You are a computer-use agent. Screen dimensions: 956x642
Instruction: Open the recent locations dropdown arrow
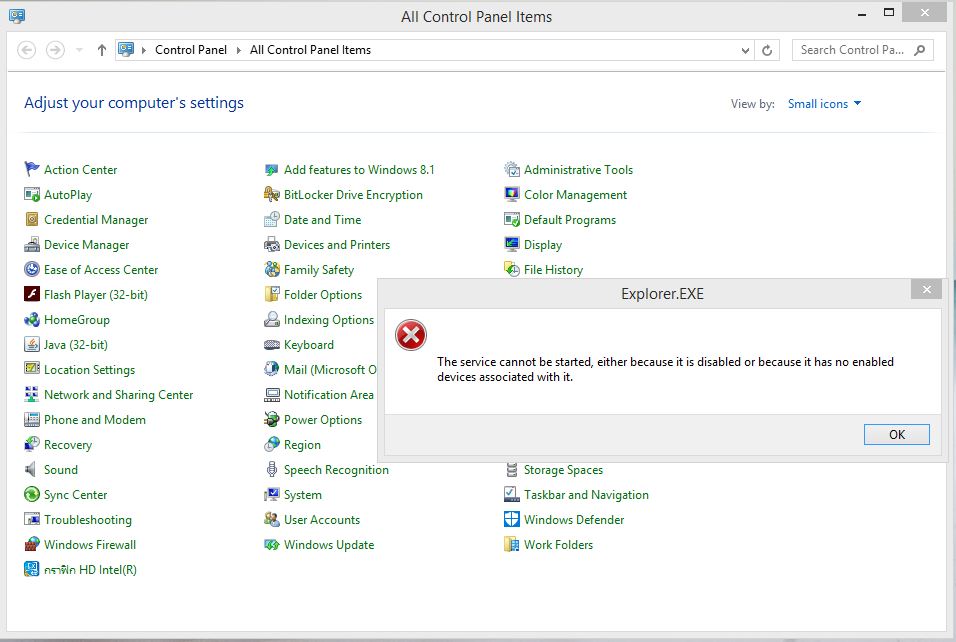click(x=79, y=50)
